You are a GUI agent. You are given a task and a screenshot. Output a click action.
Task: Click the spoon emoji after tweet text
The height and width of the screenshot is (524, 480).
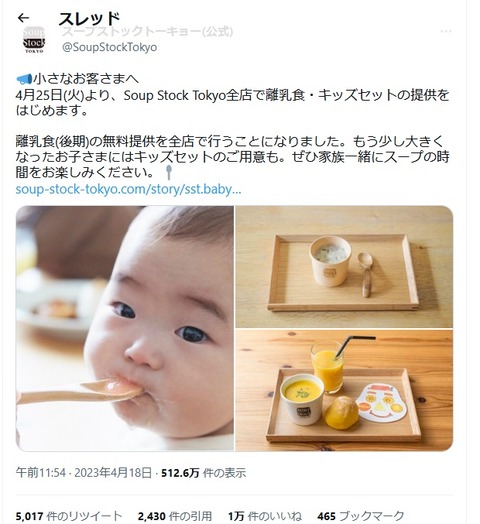[x=169, y=172]
